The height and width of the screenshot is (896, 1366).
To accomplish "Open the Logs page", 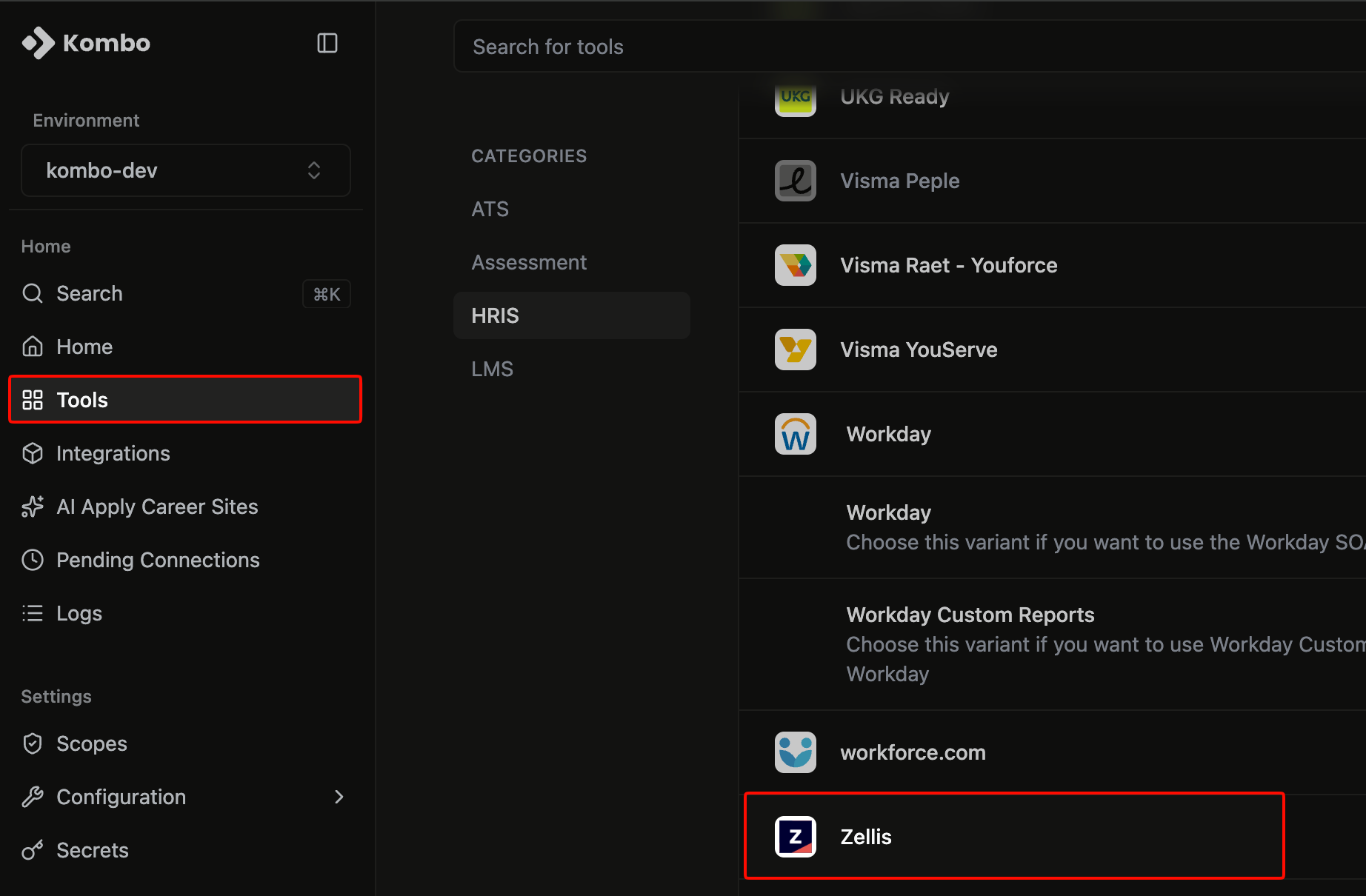I will 185,613.
